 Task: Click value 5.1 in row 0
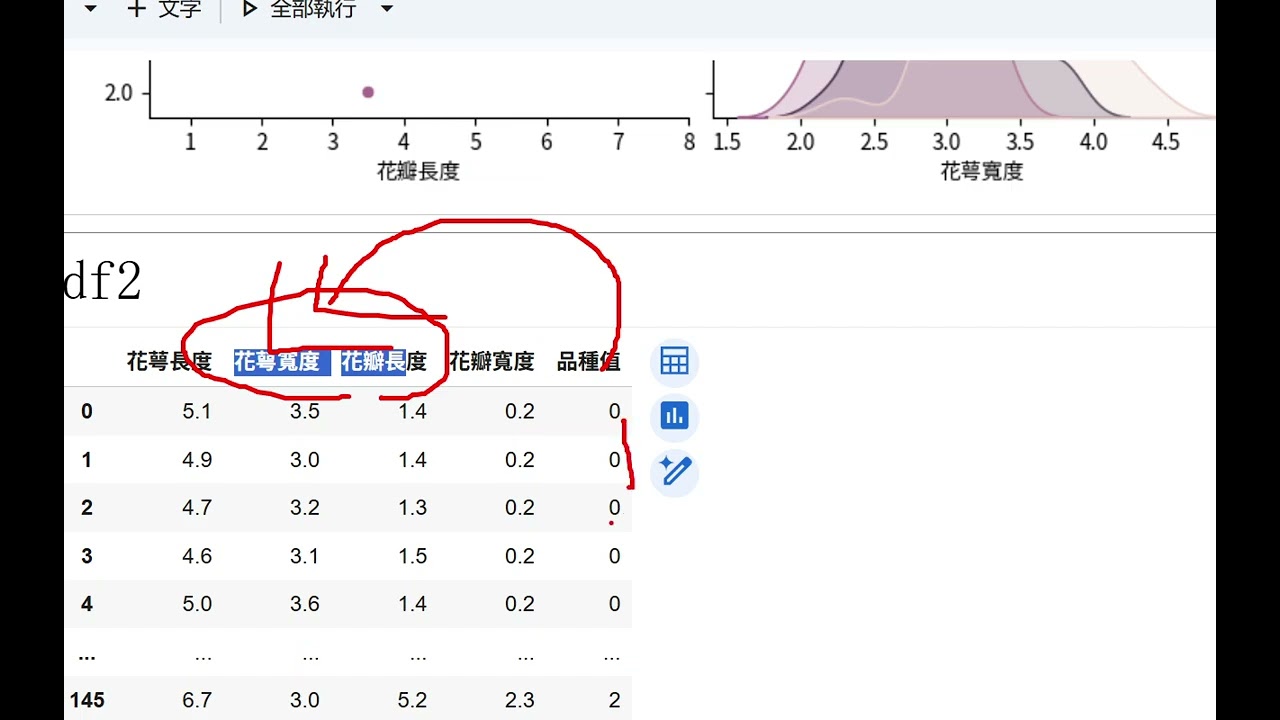(197, 411)
